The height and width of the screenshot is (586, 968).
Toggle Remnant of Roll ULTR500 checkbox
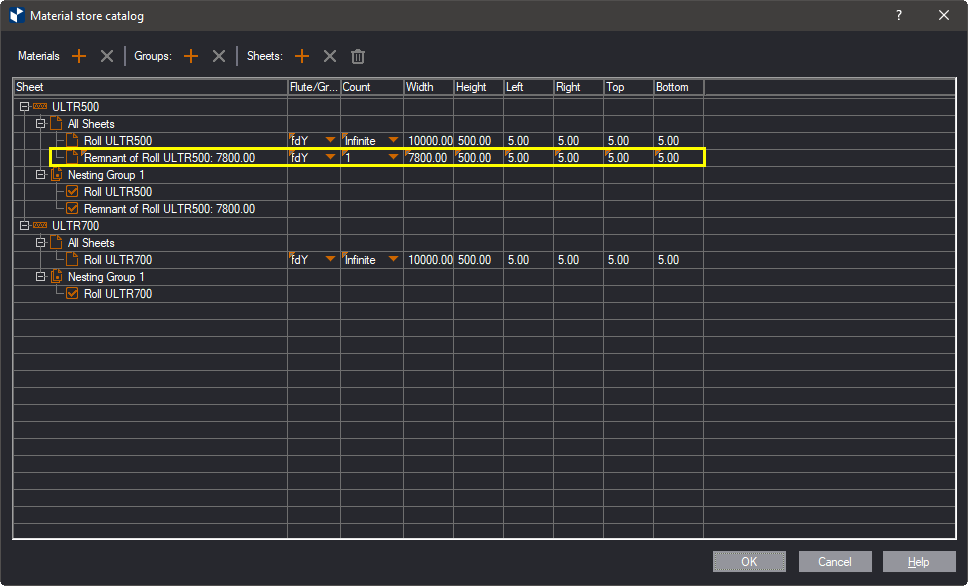[x=72, y=209]
